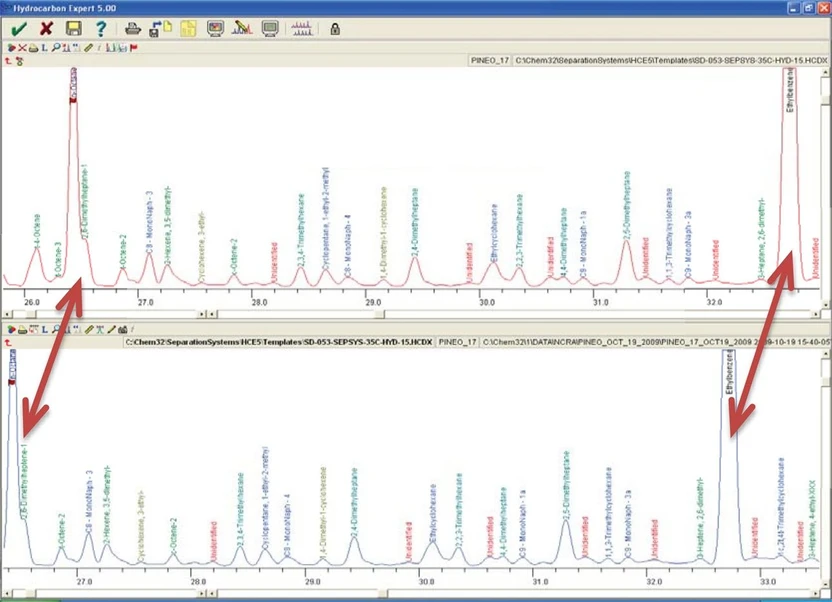Click the binoculars icon in lower chromatogram toolbar

tap(124, 328)
